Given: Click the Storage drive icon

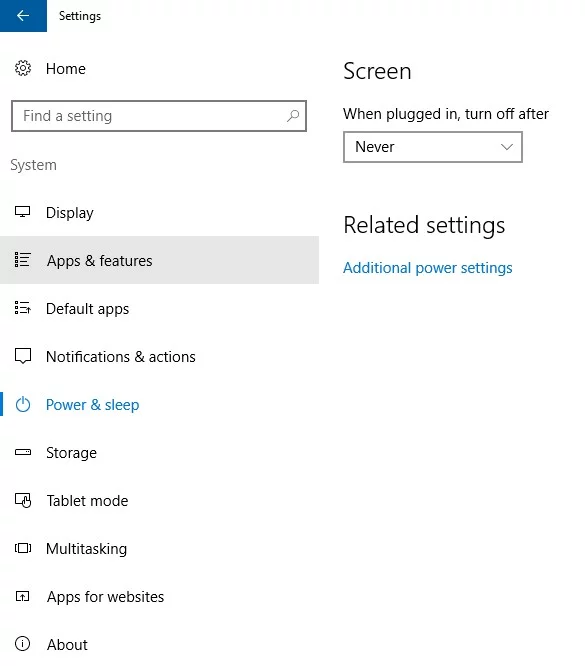Looking at the screenshot, I should click(x=23, y=452).
